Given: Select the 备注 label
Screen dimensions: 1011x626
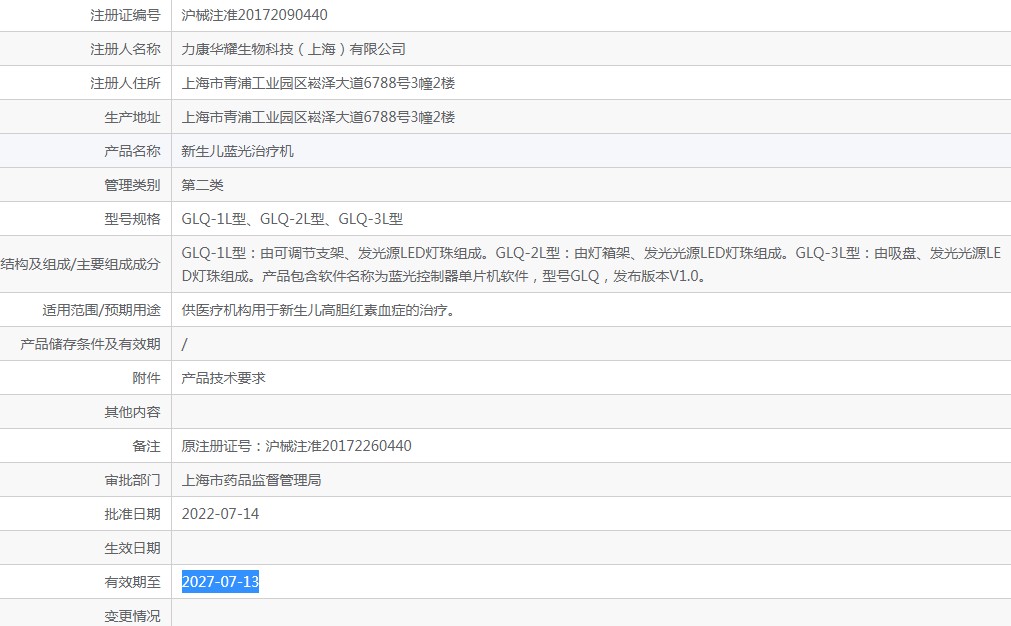Looking at the screenshot, I should pos(146,446).
